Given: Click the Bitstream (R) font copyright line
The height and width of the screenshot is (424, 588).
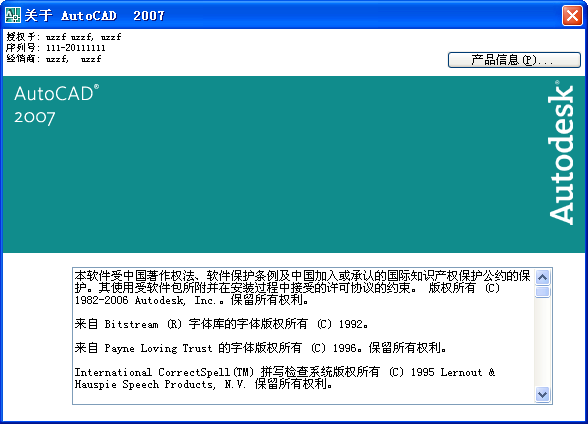Looking at the screenshot, I should [221, 324].
